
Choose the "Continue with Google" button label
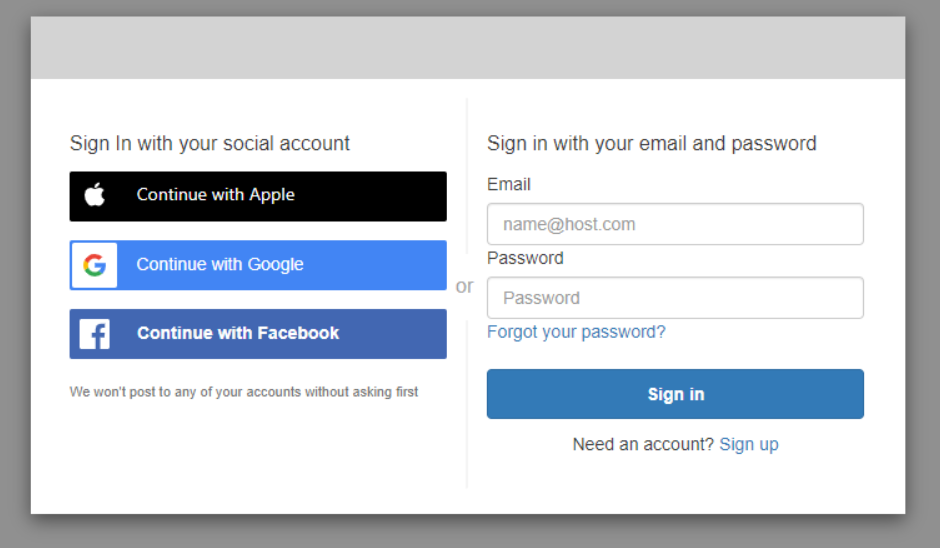point(220,265)
